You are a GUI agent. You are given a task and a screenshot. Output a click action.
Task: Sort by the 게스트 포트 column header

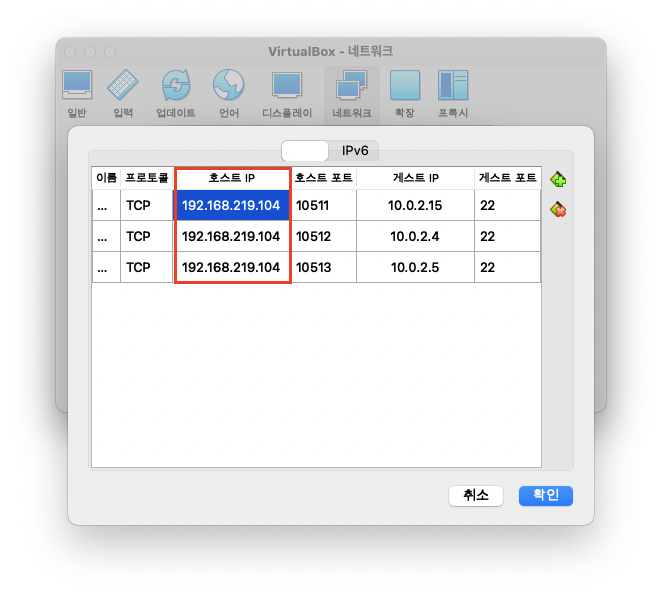click(x=507, y=178)
